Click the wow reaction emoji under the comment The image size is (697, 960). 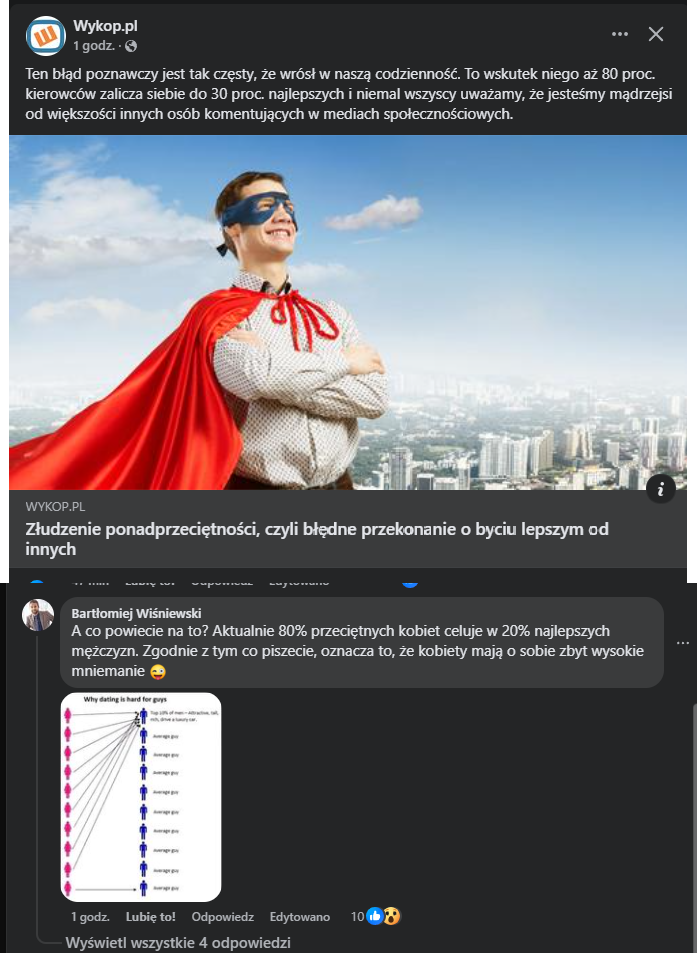tap(391, 916)
